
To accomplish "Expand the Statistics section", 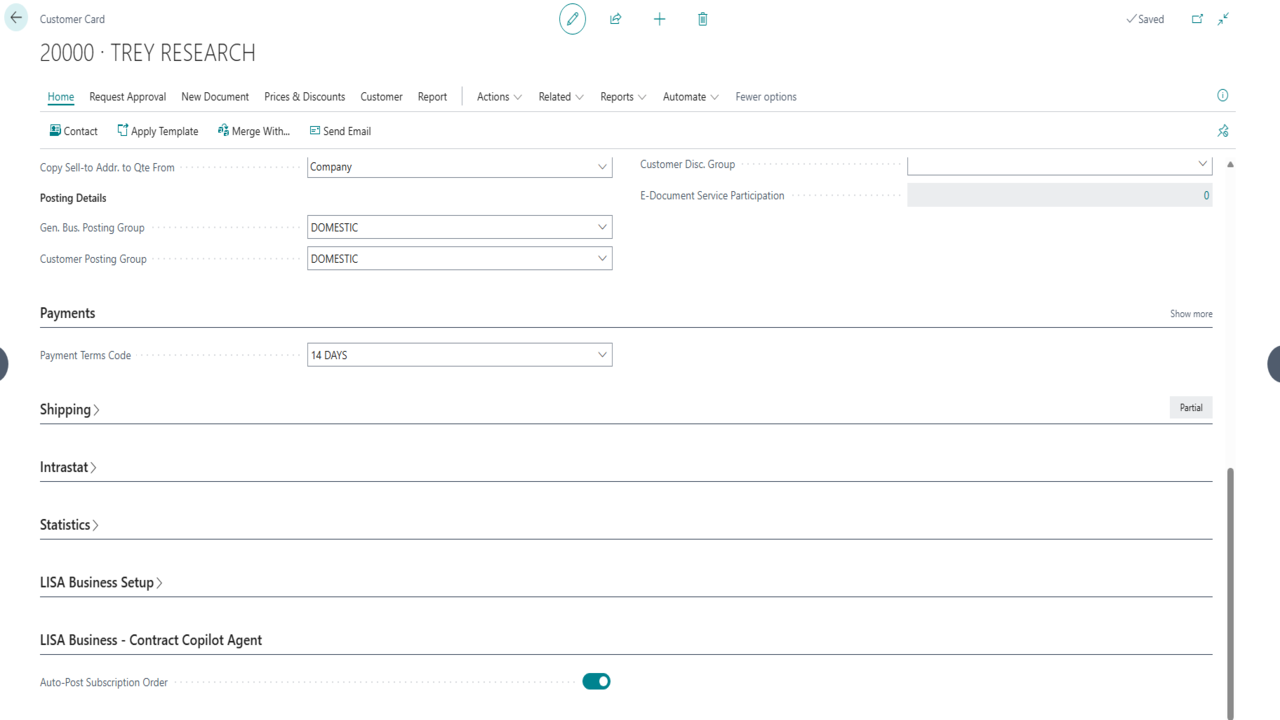I will pos(70,525).
